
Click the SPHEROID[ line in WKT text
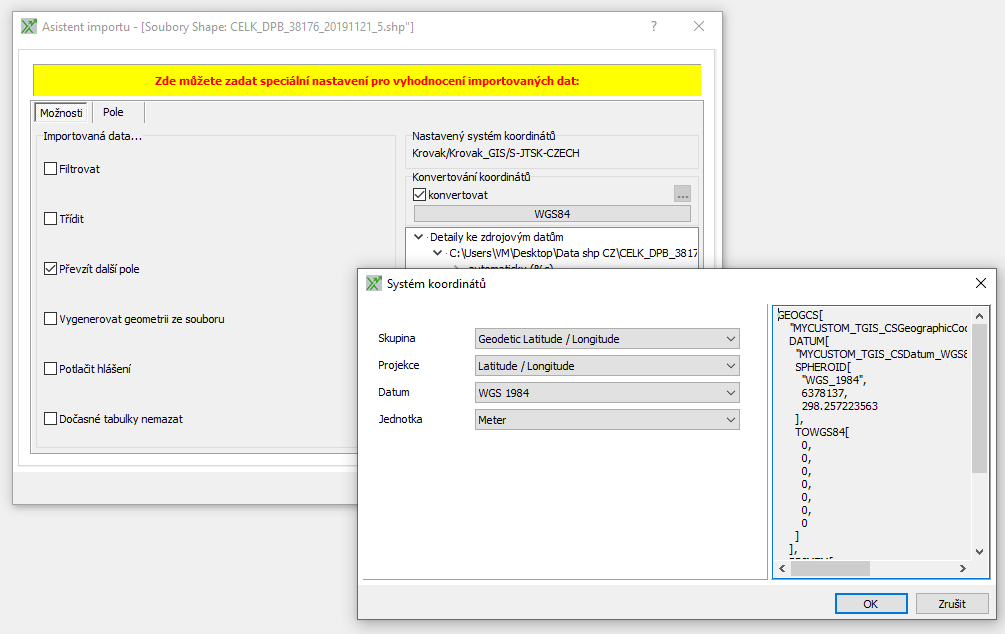coord(823,367)
